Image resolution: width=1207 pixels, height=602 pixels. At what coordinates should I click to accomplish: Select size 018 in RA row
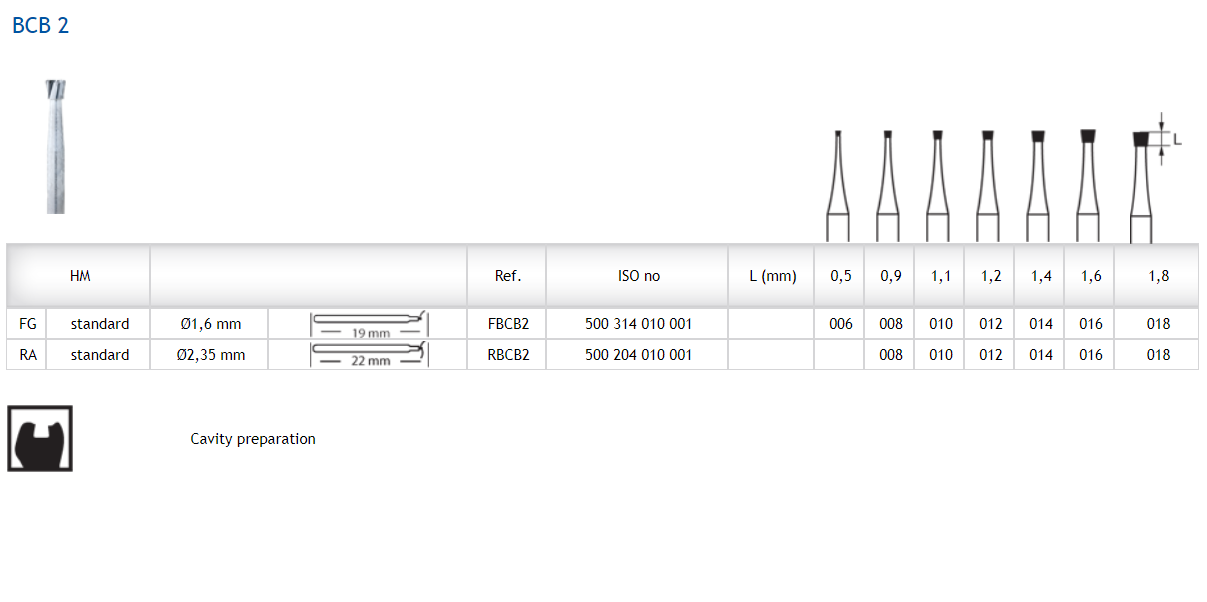pyautogui.click(x=1158, y=355)
